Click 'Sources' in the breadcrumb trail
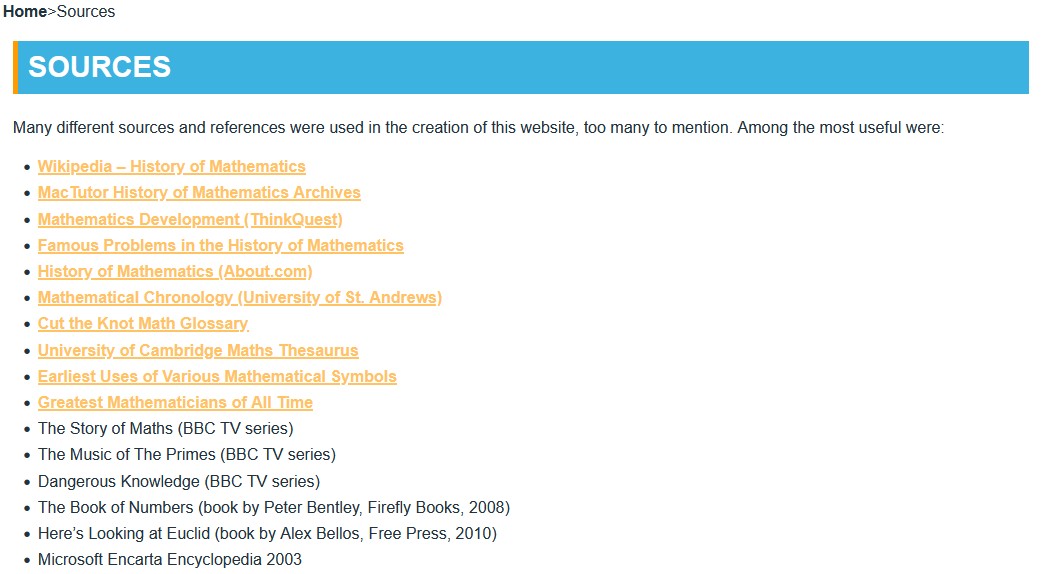The width and height of the screenshot is (1045, 574). coord(86,11)
